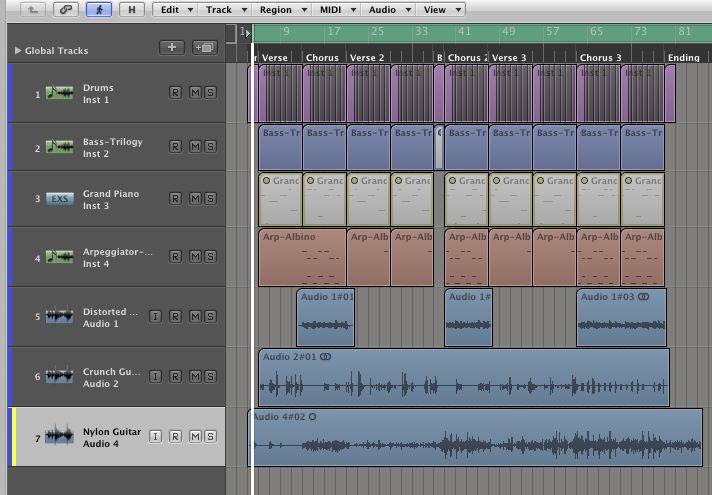Screen dimensions: 712x495
Task: Select the Audio 4#02 Nylon Guitar region
Action: [x=475, y=437]
